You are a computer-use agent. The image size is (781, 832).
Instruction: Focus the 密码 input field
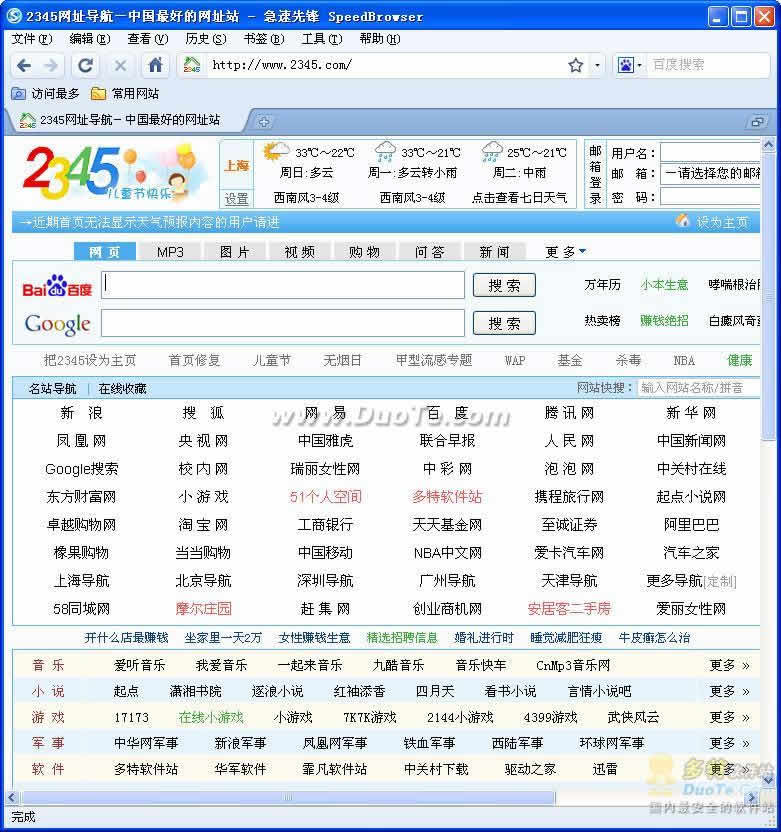coord(710,197)
